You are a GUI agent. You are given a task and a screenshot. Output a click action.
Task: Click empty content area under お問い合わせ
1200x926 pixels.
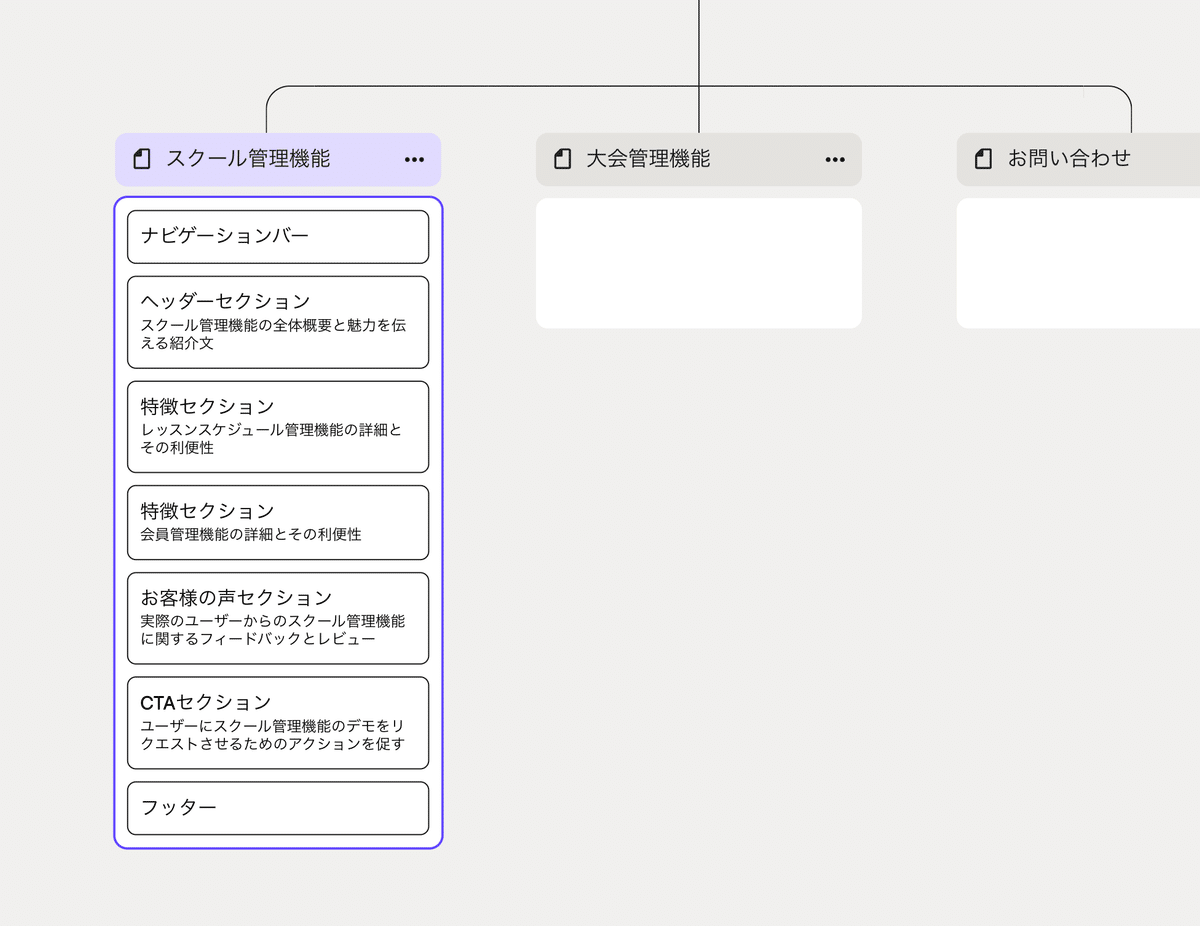point(1078,263)
